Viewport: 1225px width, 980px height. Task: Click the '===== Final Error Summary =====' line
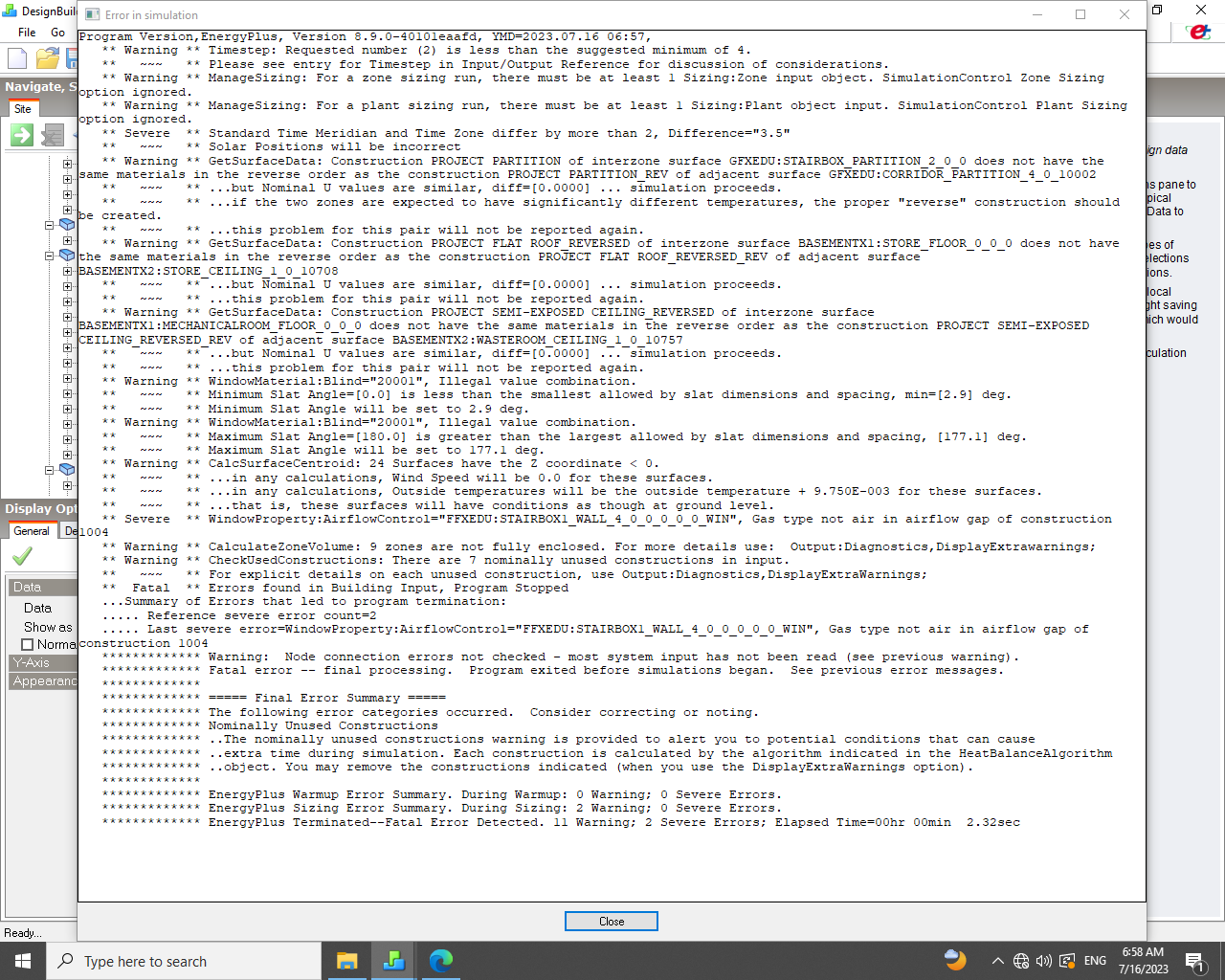(327, 699)
